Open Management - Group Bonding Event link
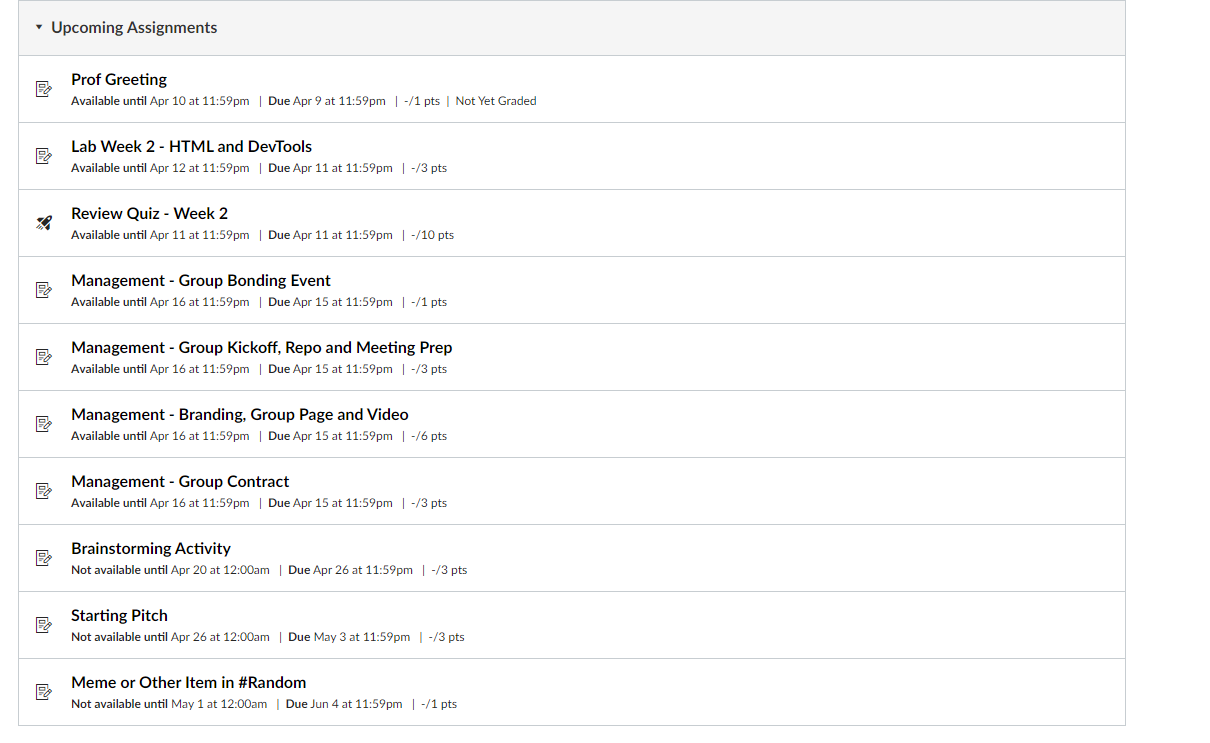The height and width of the screenshot is (743, 1210). 200,280
